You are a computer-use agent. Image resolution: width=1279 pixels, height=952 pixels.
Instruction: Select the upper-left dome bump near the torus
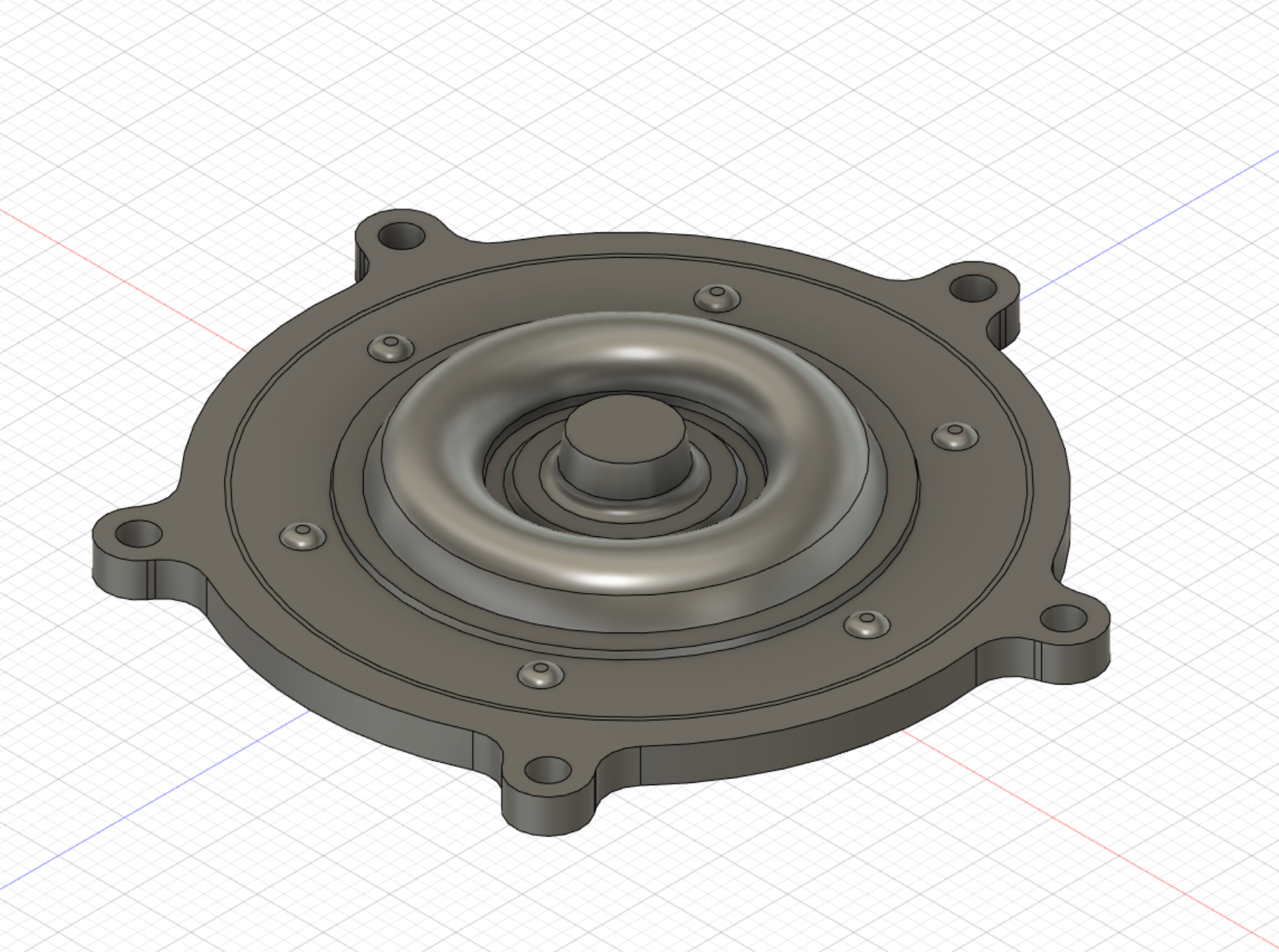392,347
